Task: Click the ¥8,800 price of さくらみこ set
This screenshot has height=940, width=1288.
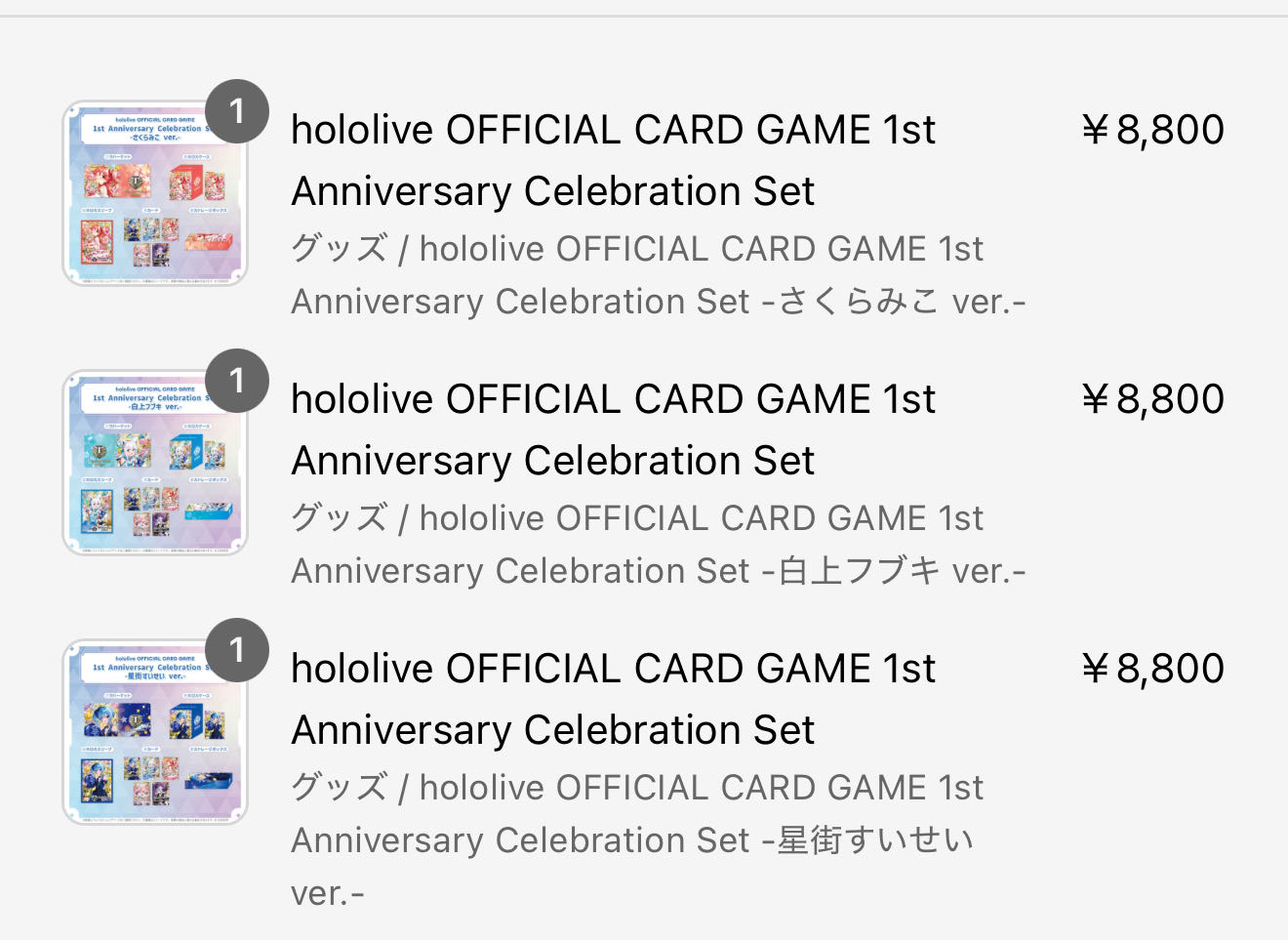Action: tap(1152, 130)
